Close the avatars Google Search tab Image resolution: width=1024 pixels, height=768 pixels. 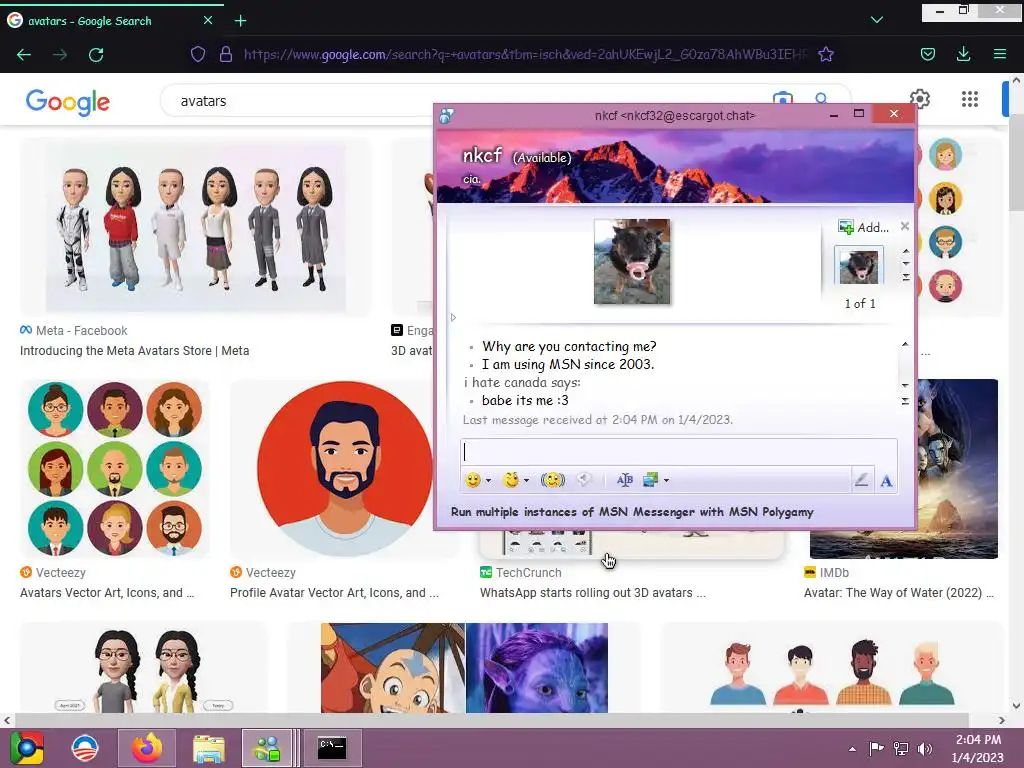click(208, 20)
